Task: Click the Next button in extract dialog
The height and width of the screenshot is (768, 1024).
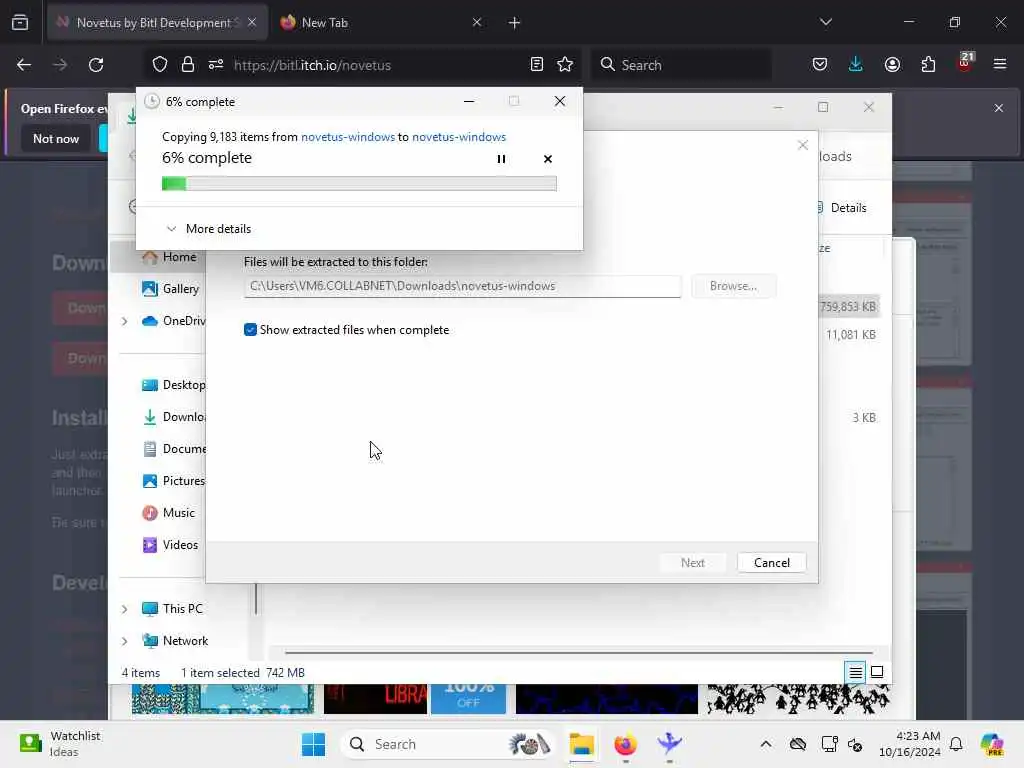Action: pos(692,563)
